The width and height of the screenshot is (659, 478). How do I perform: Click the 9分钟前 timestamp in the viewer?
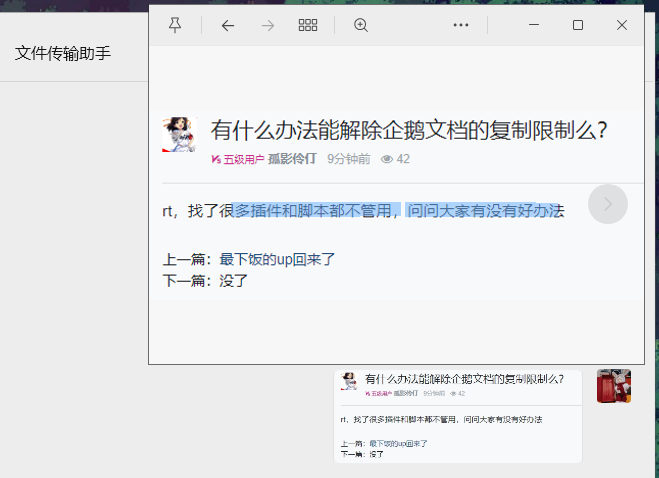pos(349,159)
